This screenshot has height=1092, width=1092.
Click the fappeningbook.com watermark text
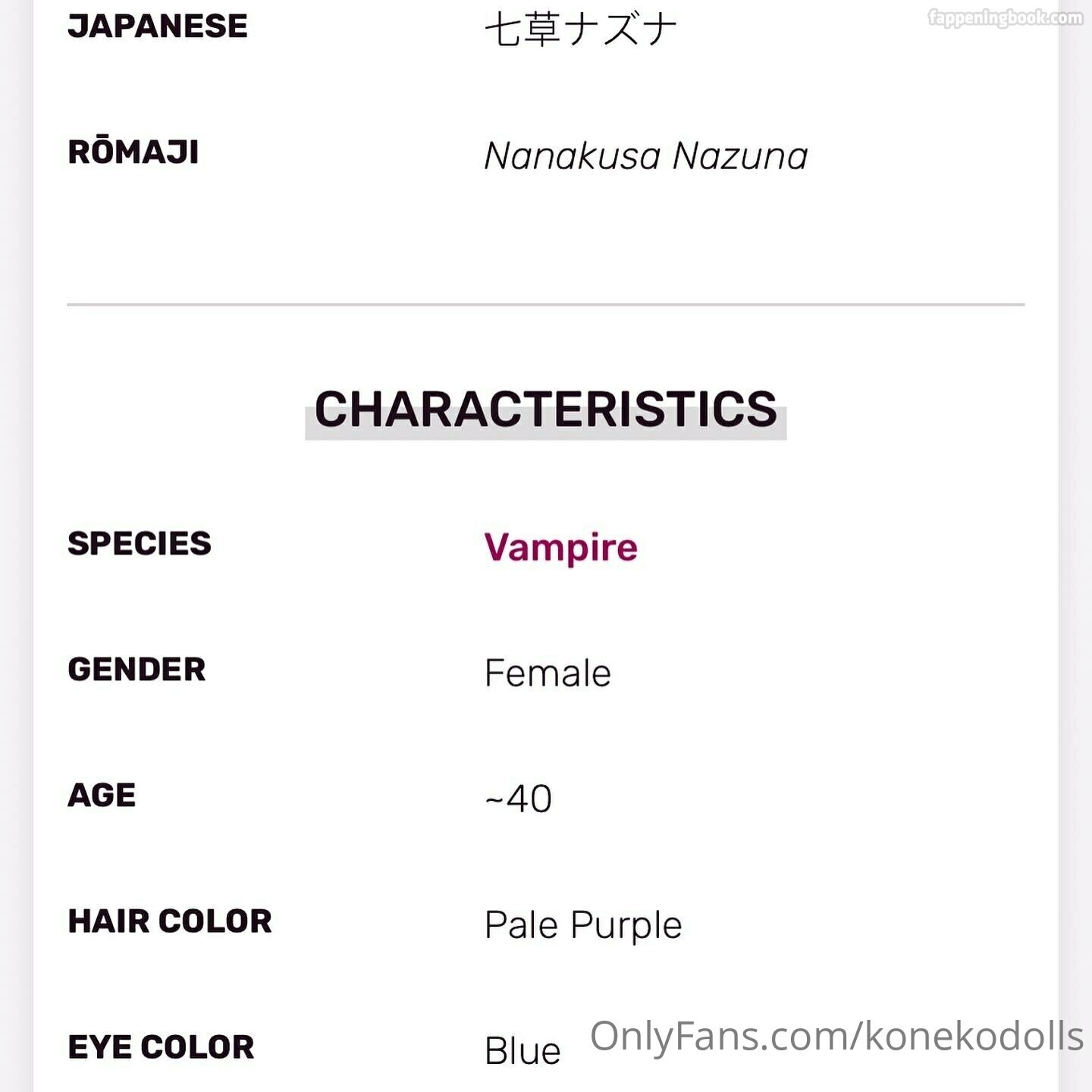click(1005, 17)
